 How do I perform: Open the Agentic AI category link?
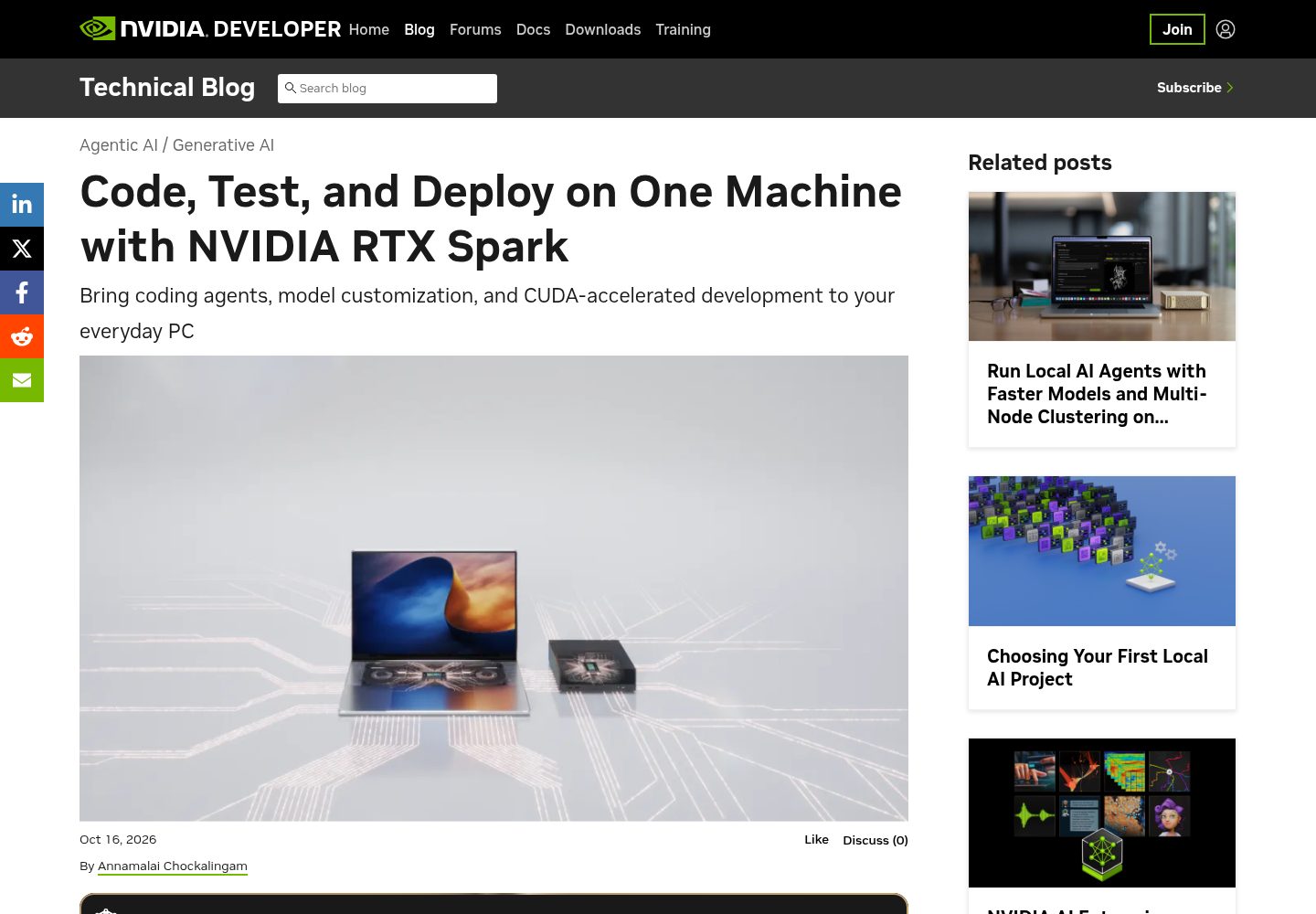coord(119,145)
